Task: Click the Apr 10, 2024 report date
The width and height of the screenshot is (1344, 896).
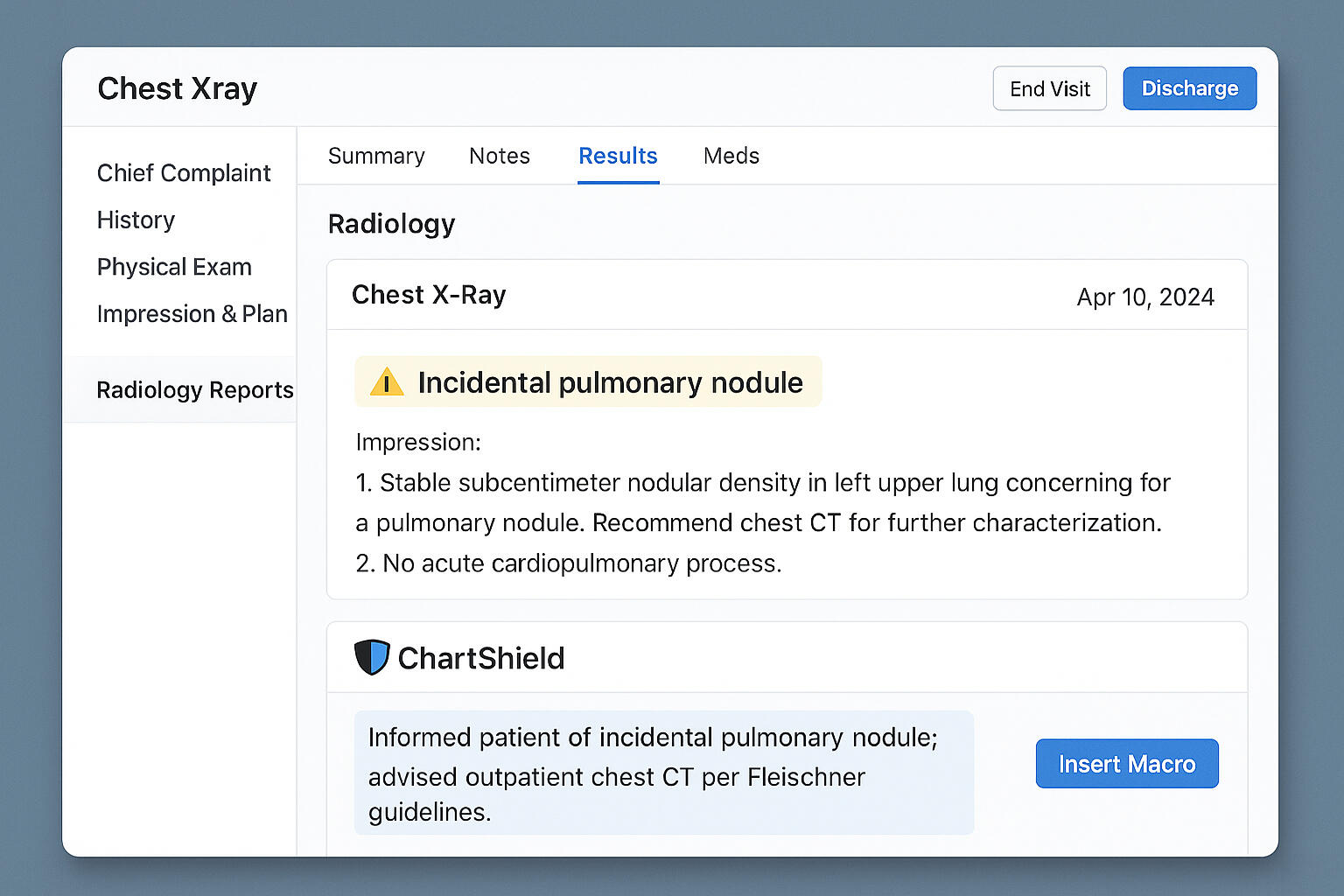Action: pyautogui.click(x=1145, y=297)
